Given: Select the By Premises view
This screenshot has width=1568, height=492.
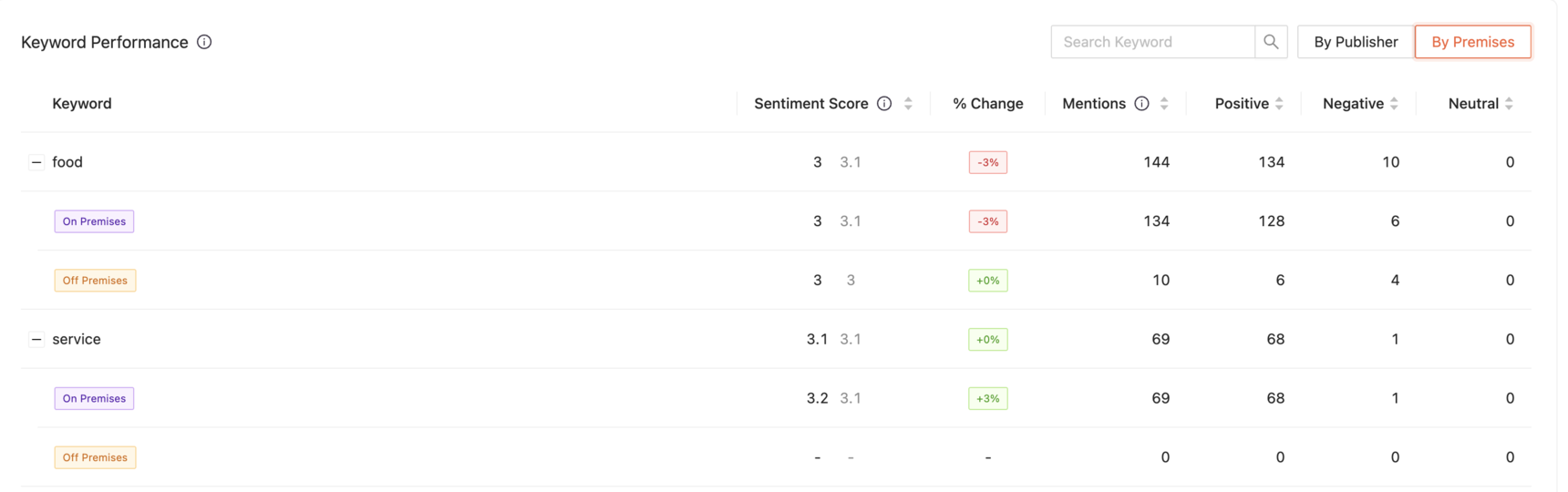Looking at the screenshot, I should pos(1472,42).
